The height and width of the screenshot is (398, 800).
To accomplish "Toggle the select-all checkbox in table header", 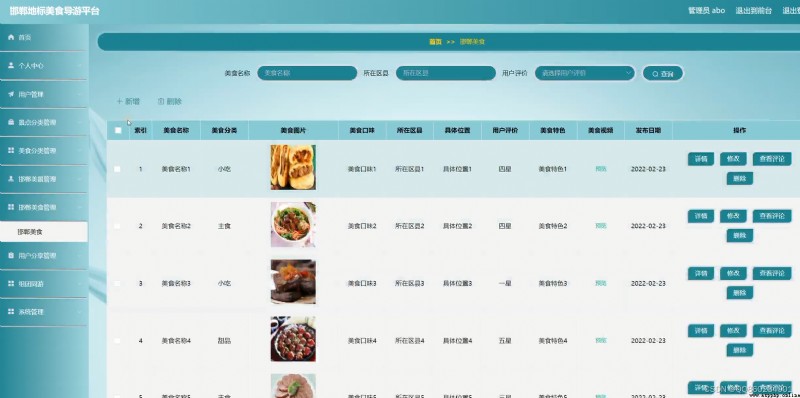I will pyautogui.click(x=118, y=130).
